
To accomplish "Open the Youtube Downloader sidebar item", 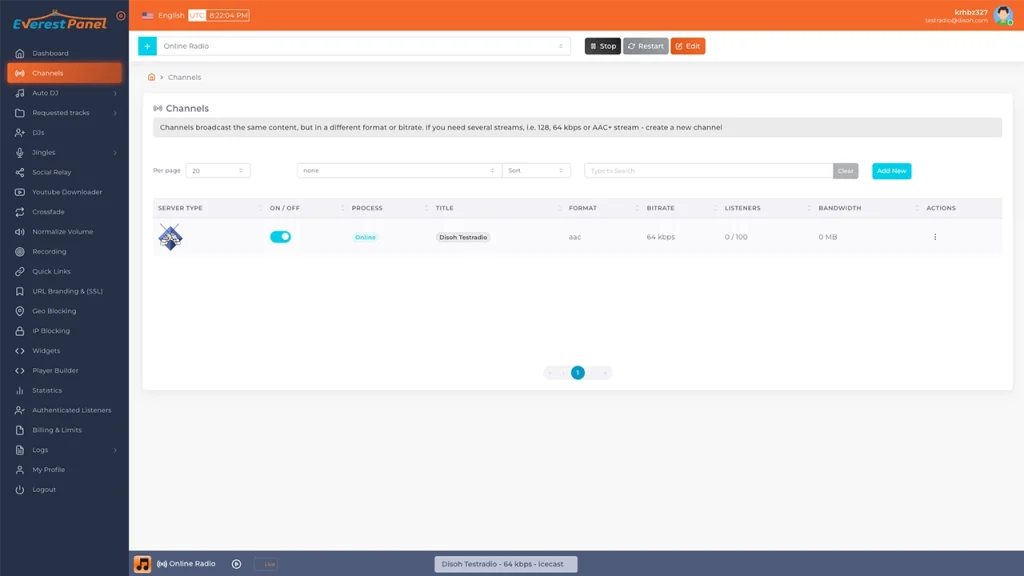I will 66,192.
